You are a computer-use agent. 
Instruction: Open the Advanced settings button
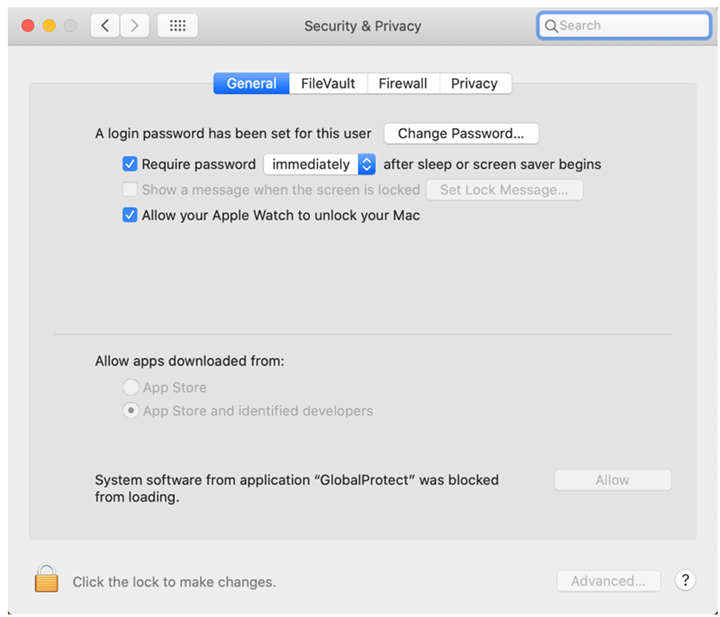coord(608,580)
